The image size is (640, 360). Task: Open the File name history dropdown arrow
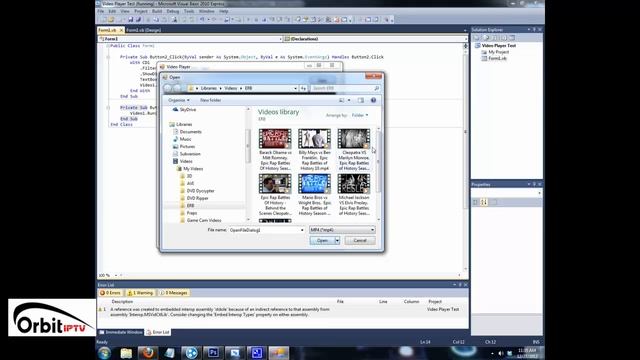point(302,230)
